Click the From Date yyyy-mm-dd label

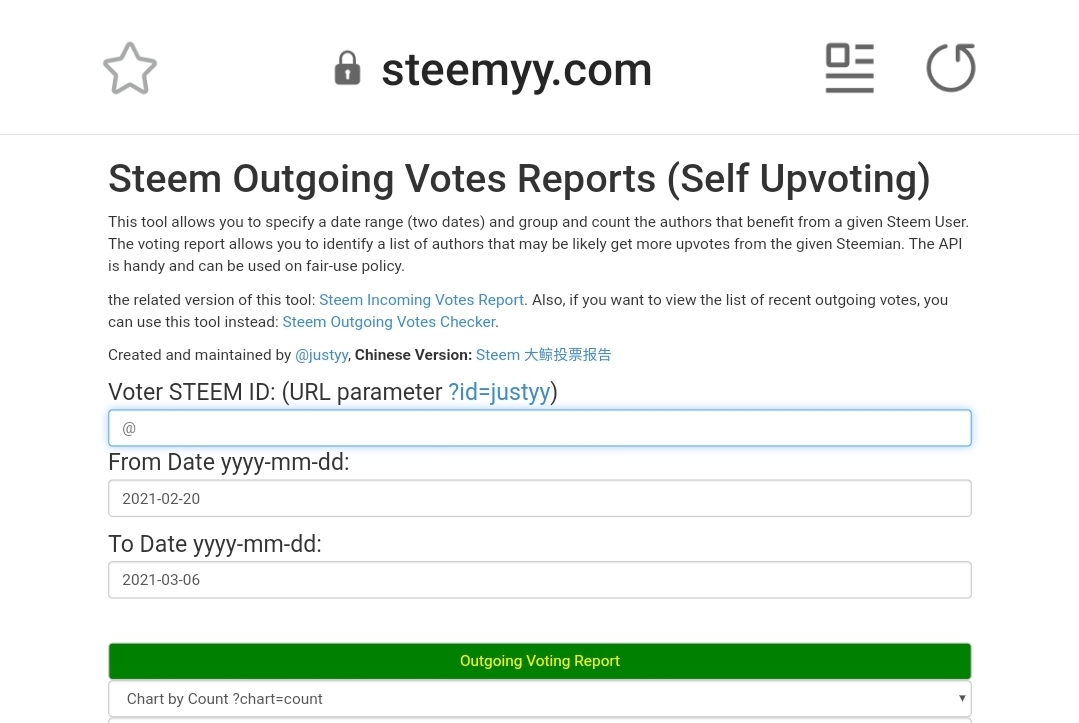[x=229, y=462]
